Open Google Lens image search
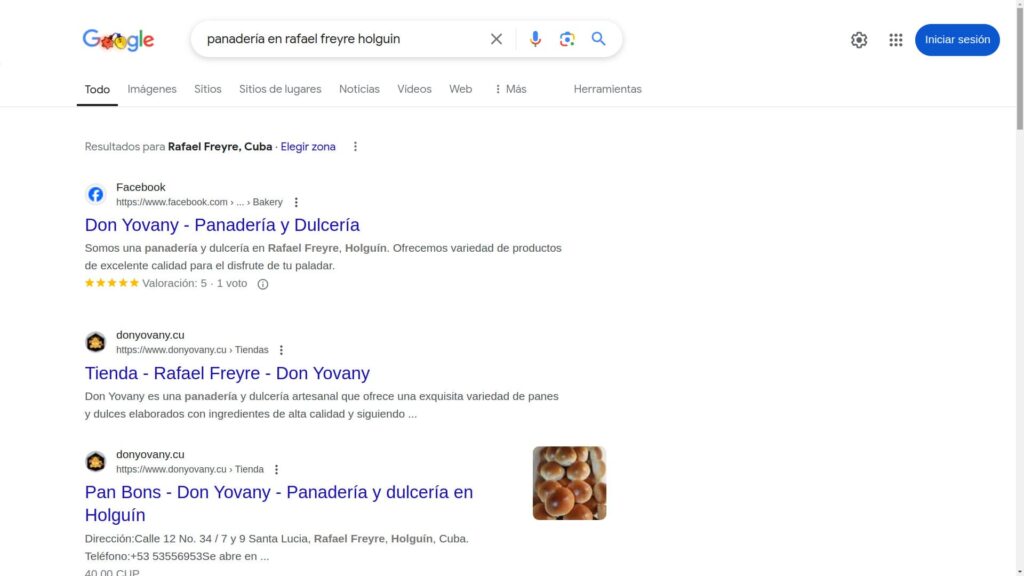Viewport: 1024px width, 576px height. [567, 39]
